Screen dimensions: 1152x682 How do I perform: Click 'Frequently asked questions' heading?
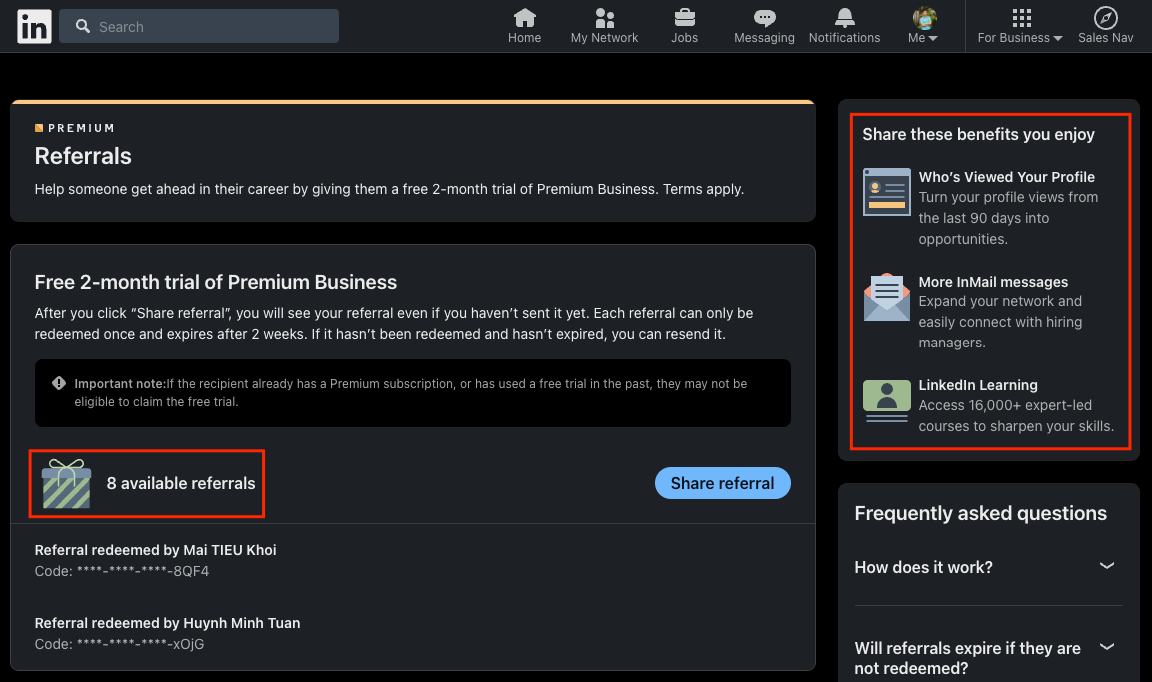point(980,513)
